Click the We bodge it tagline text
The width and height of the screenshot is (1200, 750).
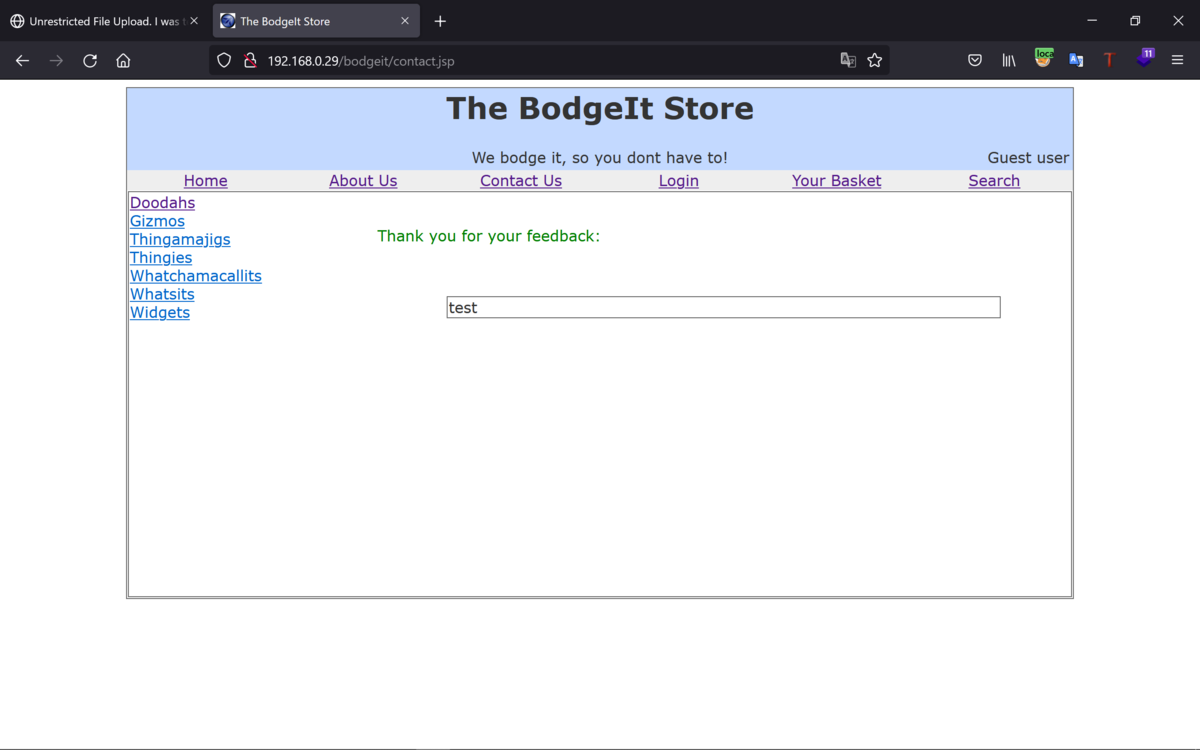[600, 158]
